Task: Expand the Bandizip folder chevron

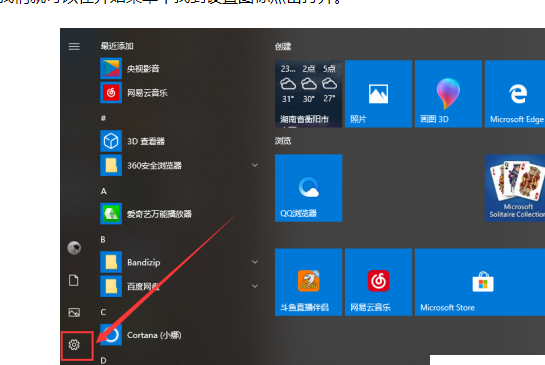Action: [255, 262]
